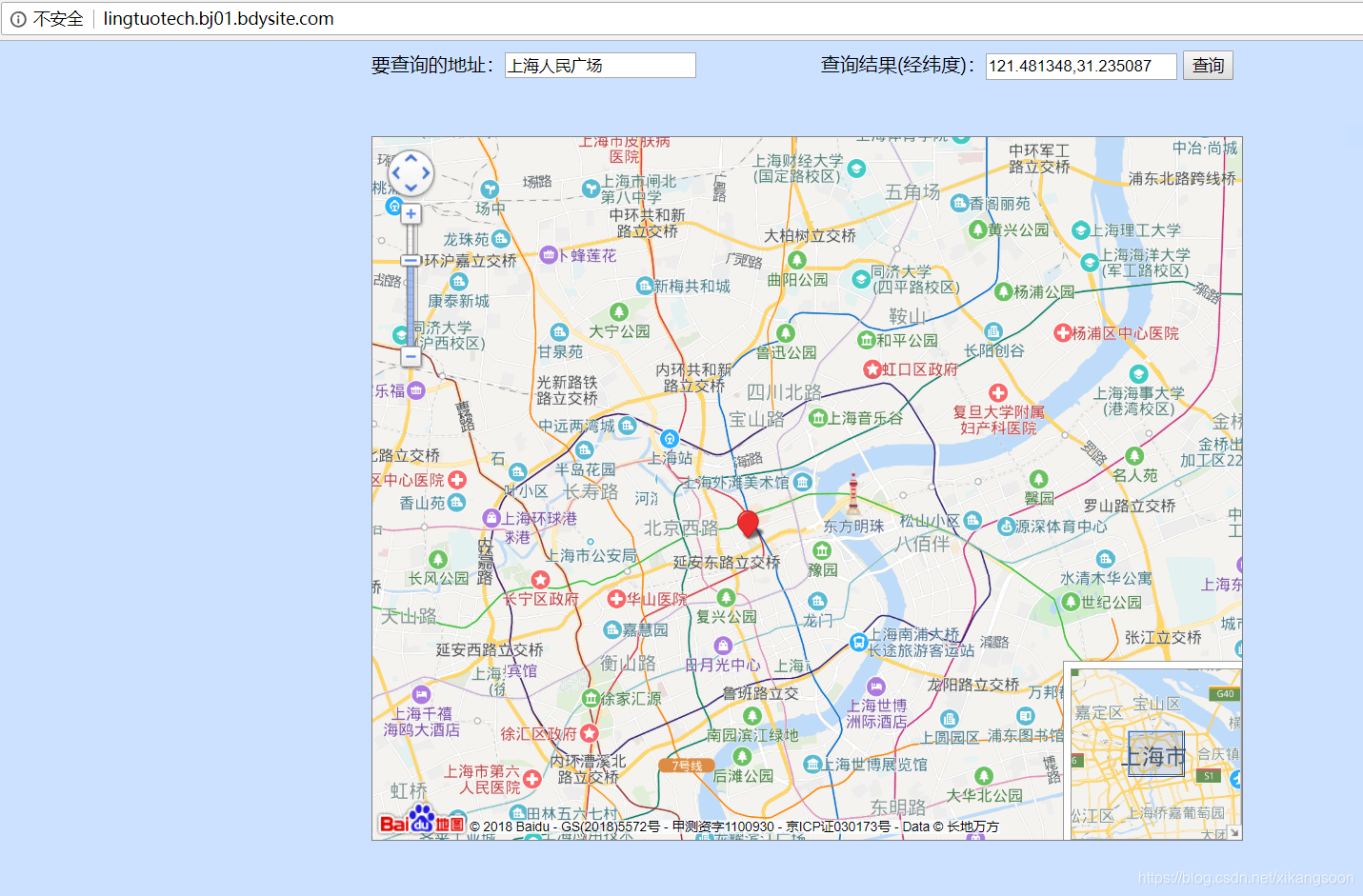1363x896 pixels.
Task: Click the 长宁区政府 star icon
Action: pyautogui.click(x=540, y=579)
